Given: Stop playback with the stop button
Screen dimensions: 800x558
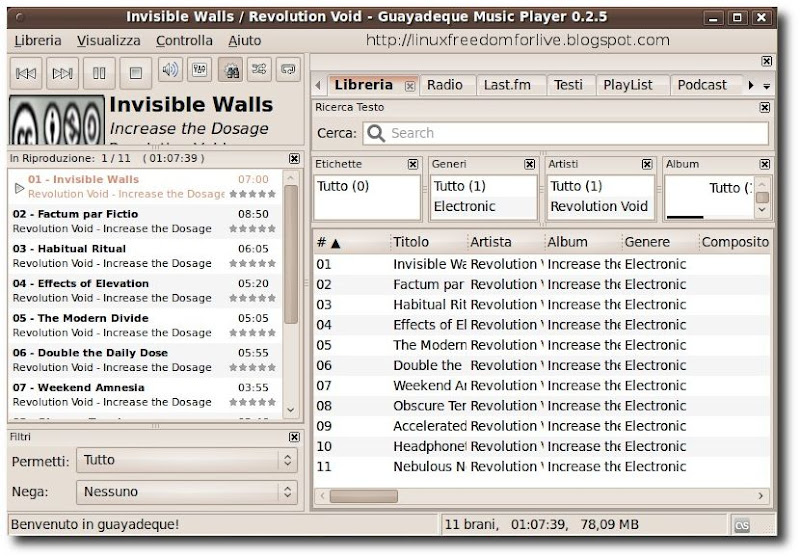Looking at the screenshot, I should [x=135, y=72].
